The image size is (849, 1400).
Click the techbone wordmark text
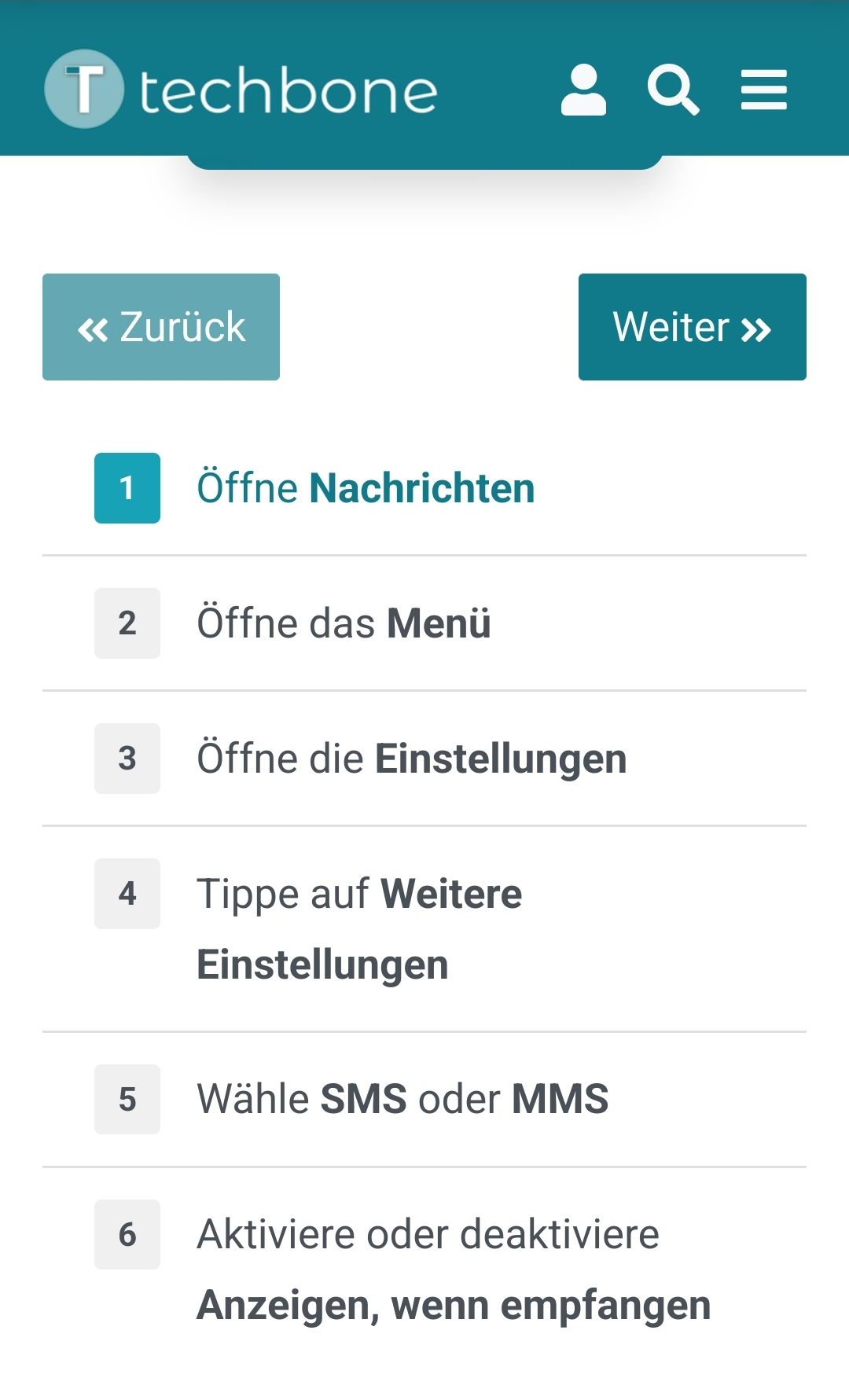pos(288,92)
